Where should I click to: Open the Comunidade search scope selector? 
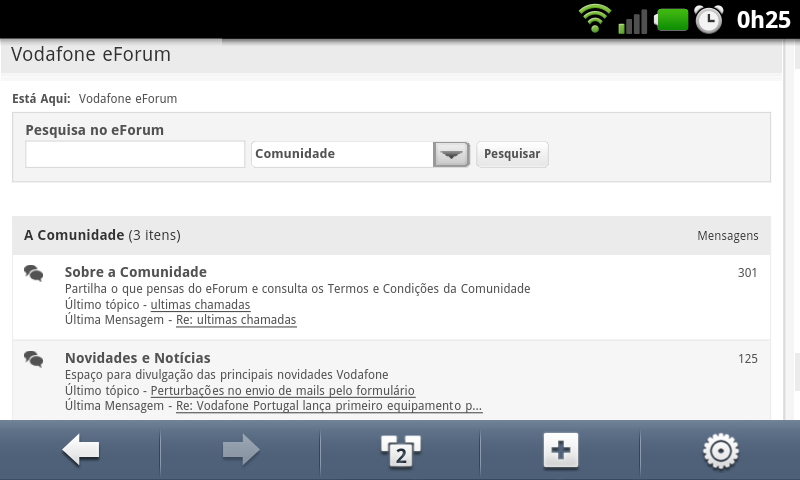click(x=360, y=154)
